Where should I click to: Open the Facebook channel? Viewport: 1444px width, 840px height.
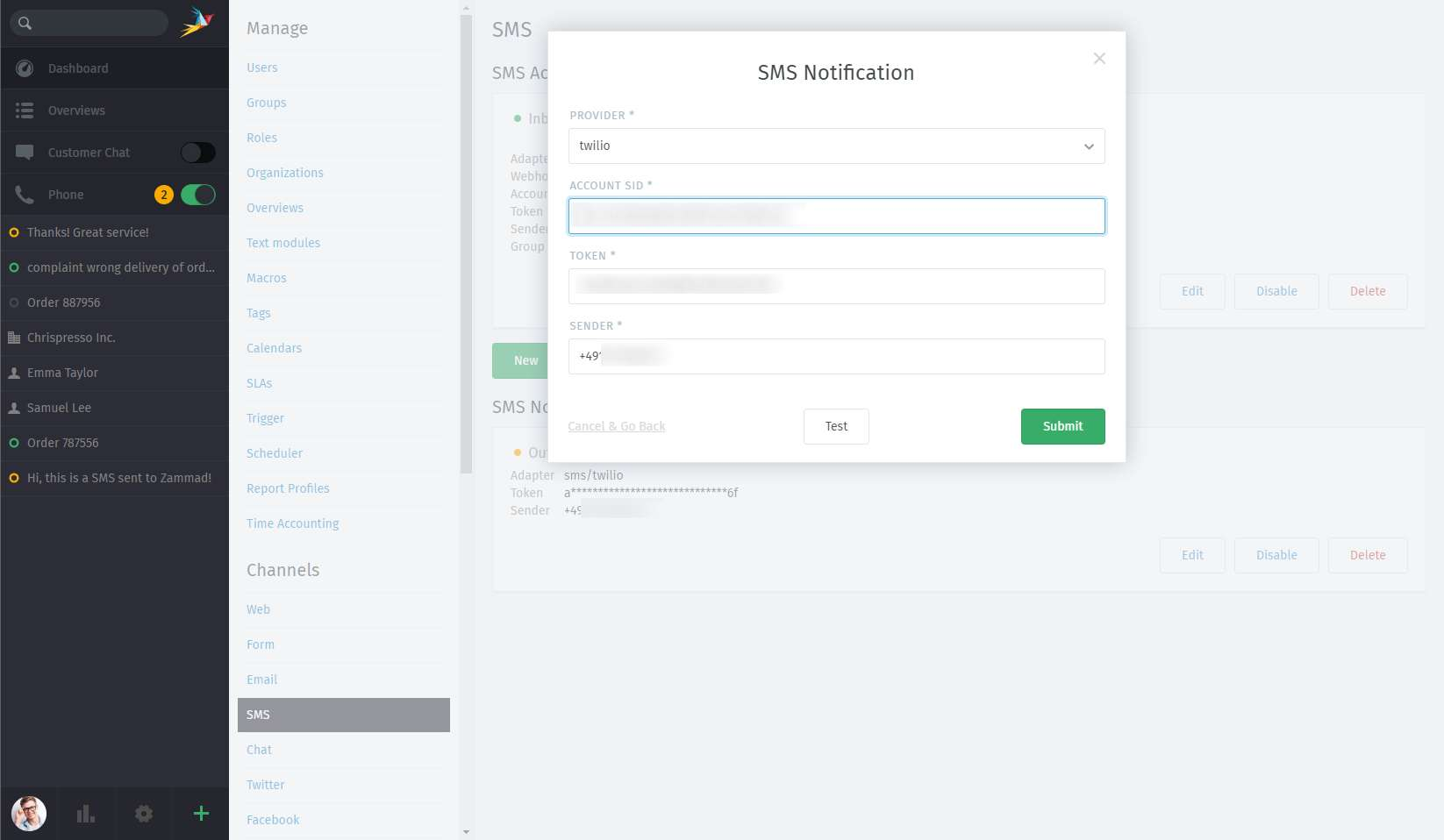(x=273, y=820)
